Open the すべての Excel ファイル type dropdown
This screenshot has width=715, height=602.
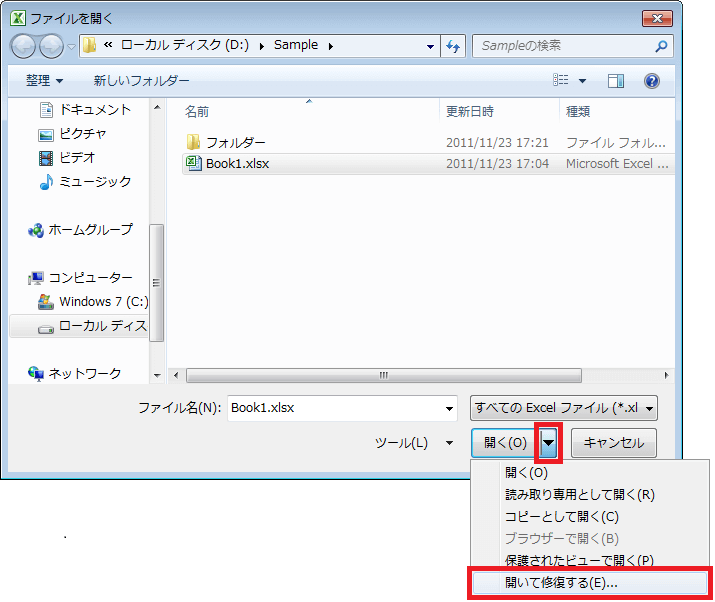(564, 408)
